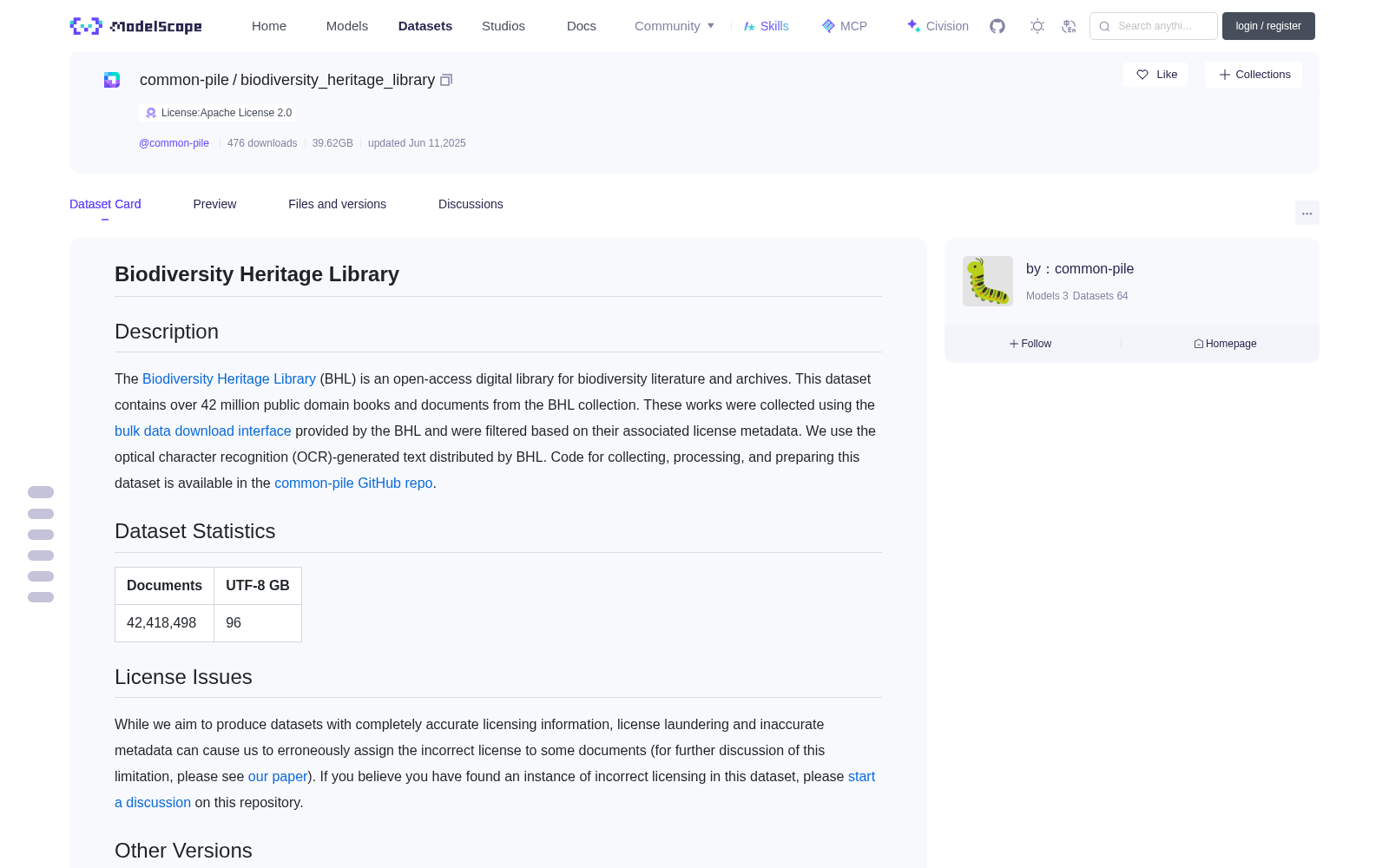Open the bulk data download interface link
Screen dimensions: 1389x868
[203, 431]
